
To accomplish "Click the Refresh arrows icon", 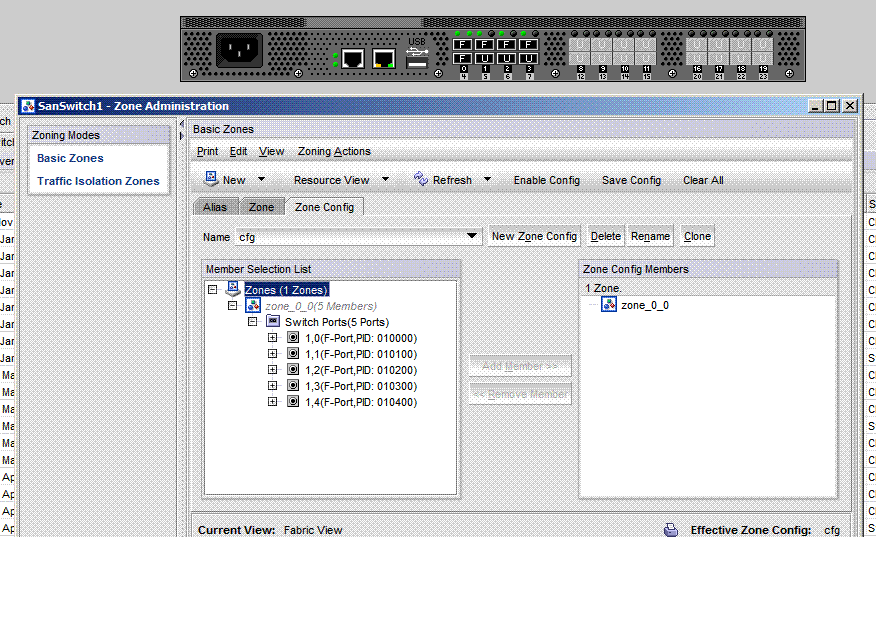I will (421, 179).
